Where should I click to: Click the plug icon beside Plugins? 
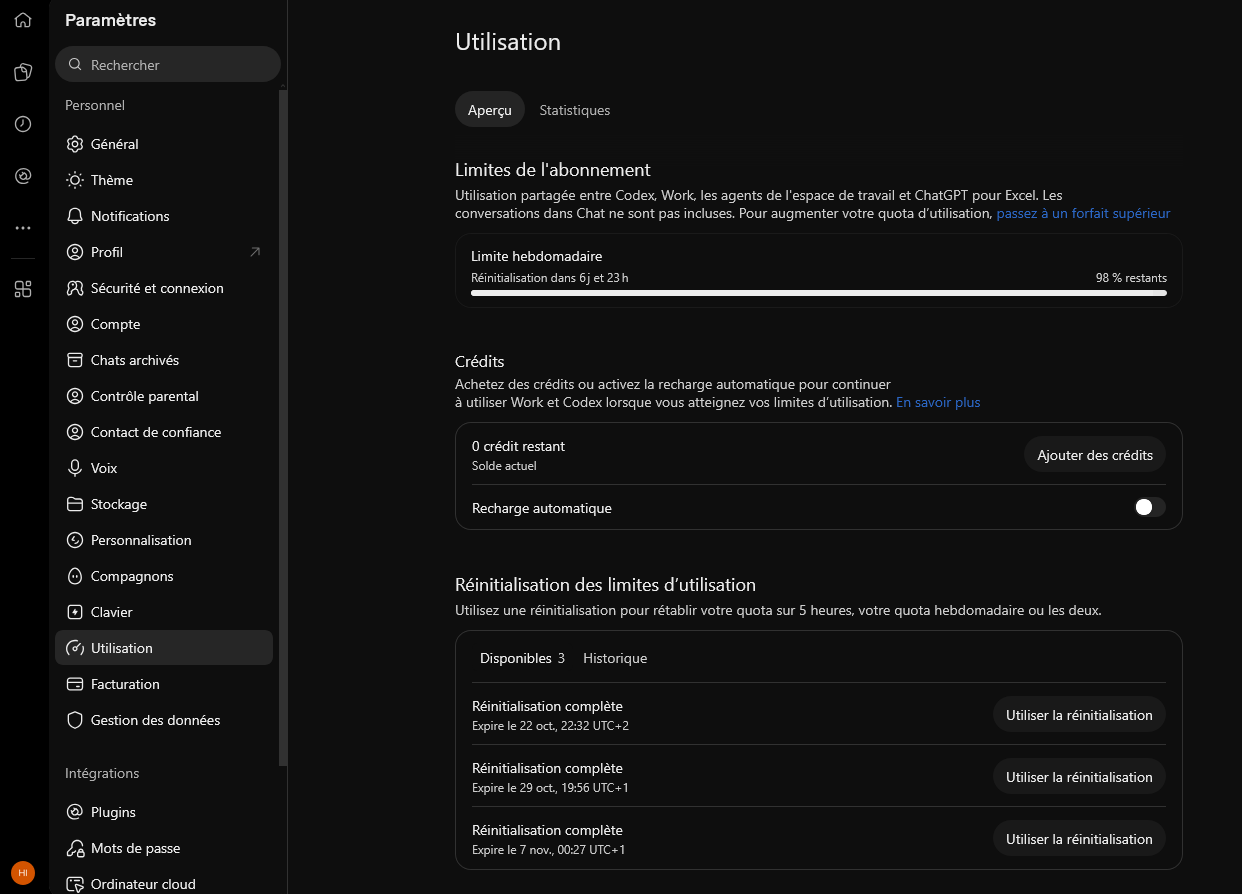[75, 812]
